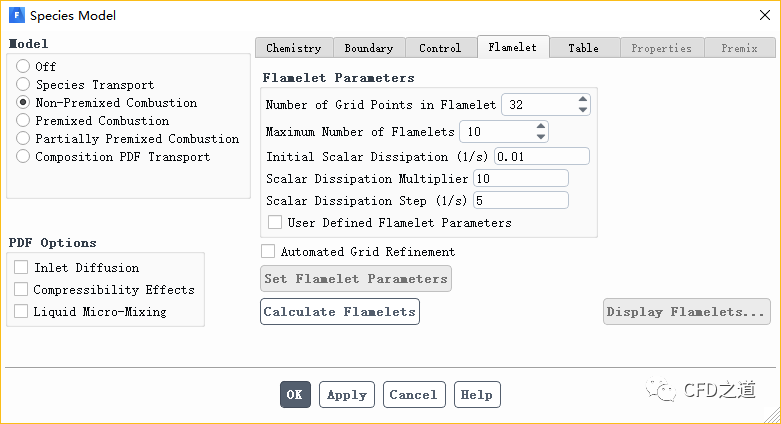Click the Apply button
781x424 pixels.
(347, 395)
